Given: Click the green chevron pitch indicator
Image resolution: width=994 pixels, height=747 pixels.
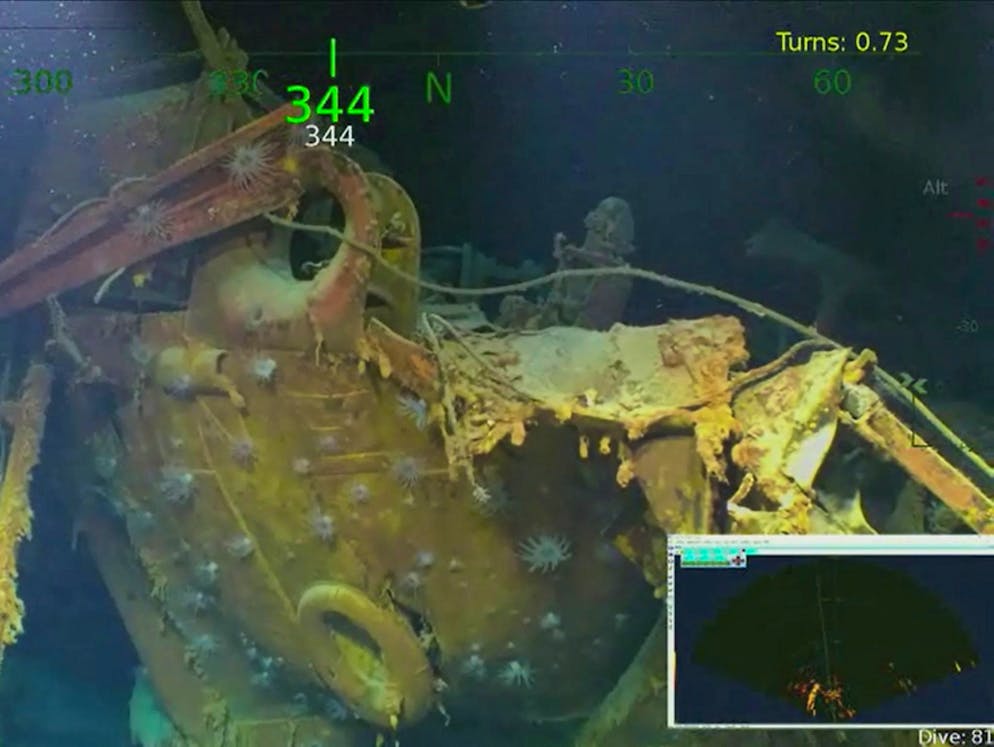Looking at the screenshot, I should point(914,385).
